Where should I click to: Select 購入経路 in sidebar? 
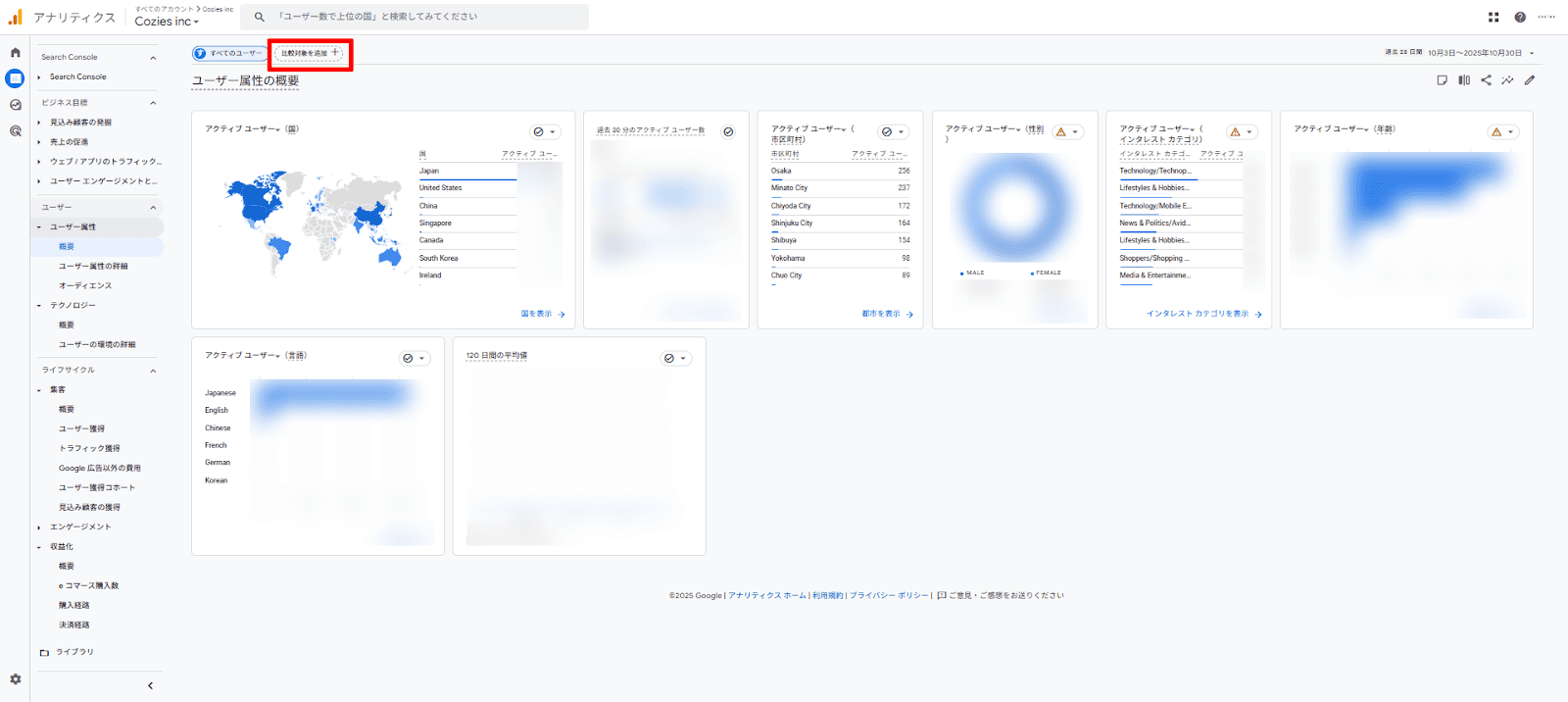pyautogui.click(x=73, y=606)
